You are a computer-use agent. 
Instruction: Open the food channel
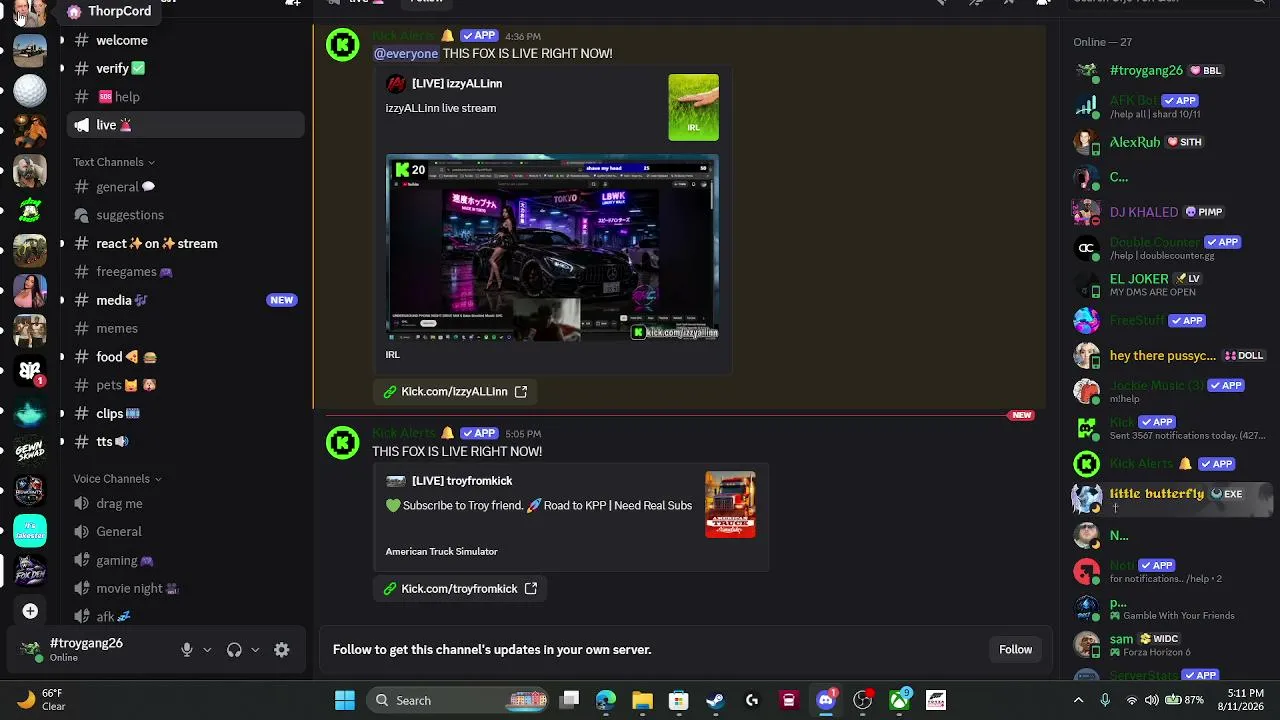pos(186,357)
